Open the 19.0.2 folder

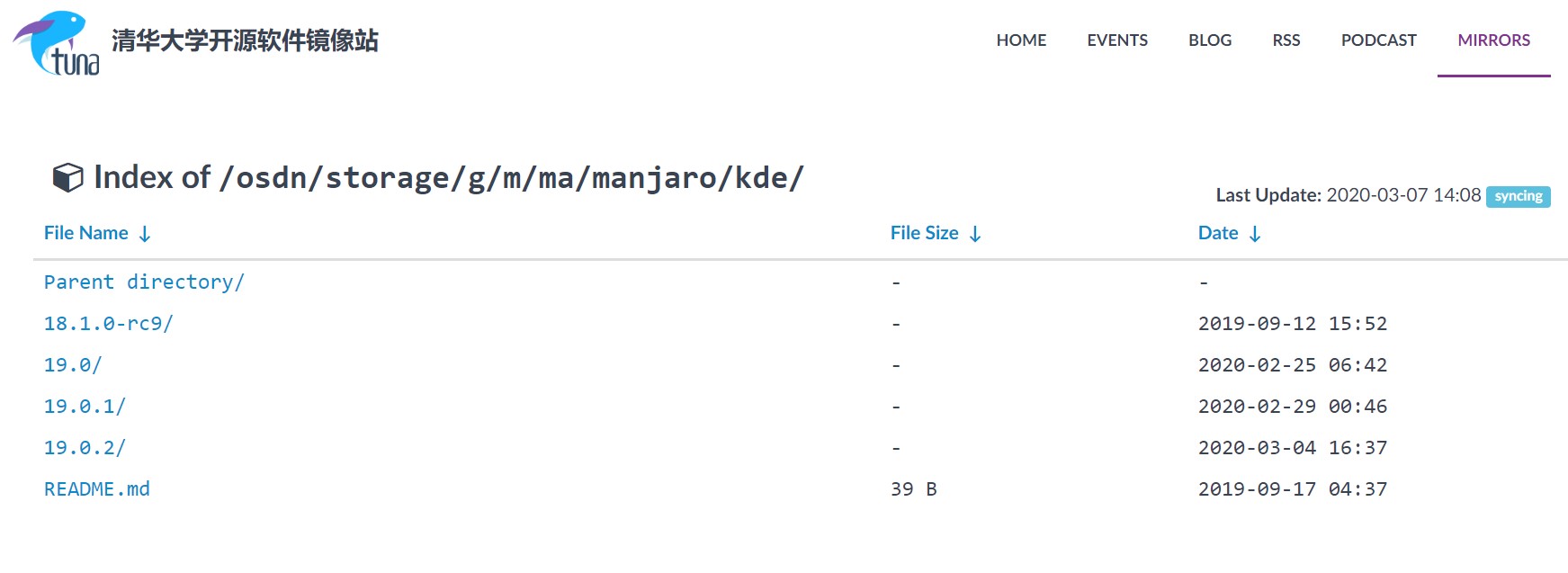click(85, 448)
